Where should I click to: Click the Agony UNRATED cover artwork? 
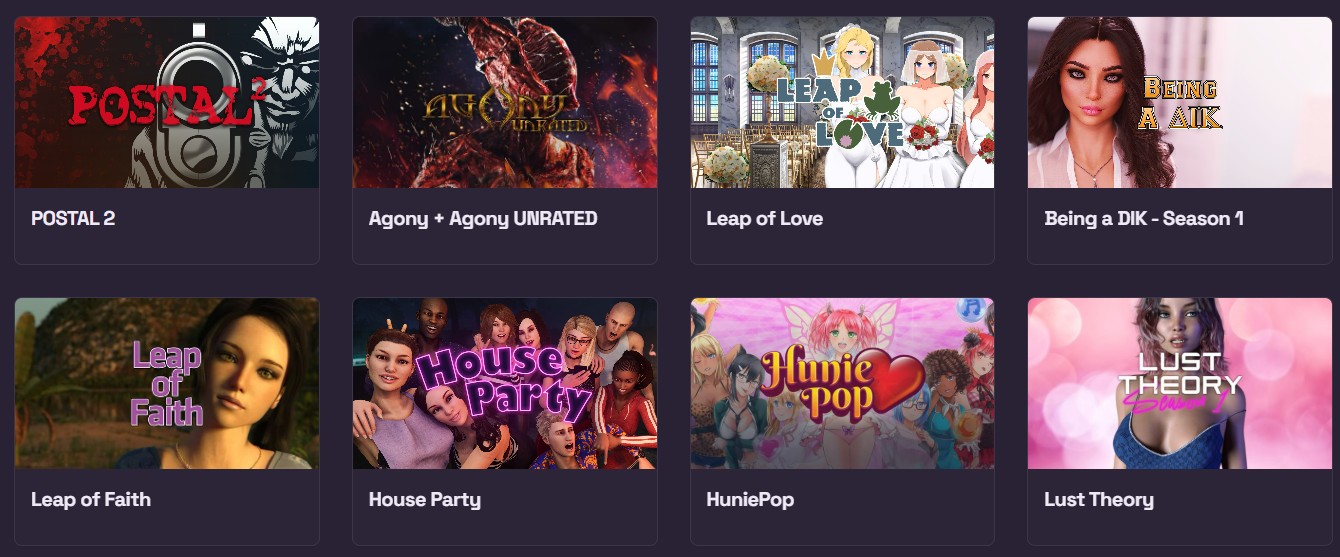click(505, 102)
